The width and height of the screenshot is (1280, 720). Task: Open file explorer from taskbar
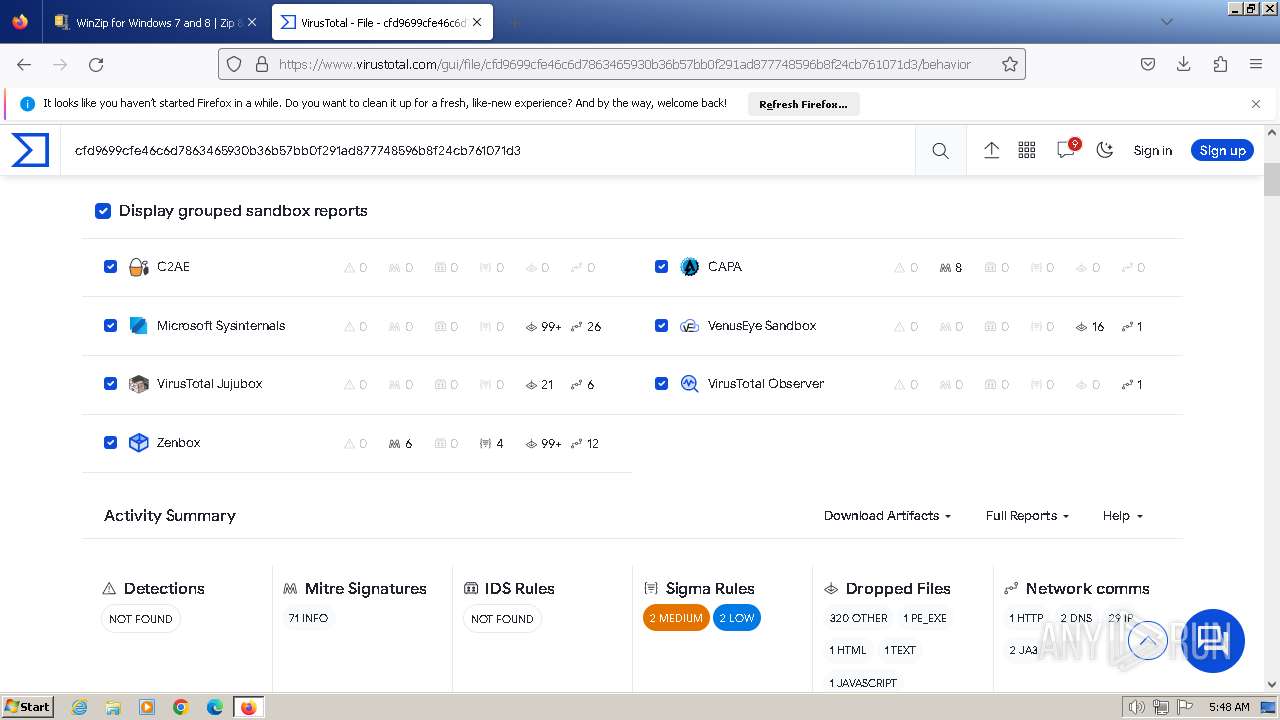tap(113, 707)
